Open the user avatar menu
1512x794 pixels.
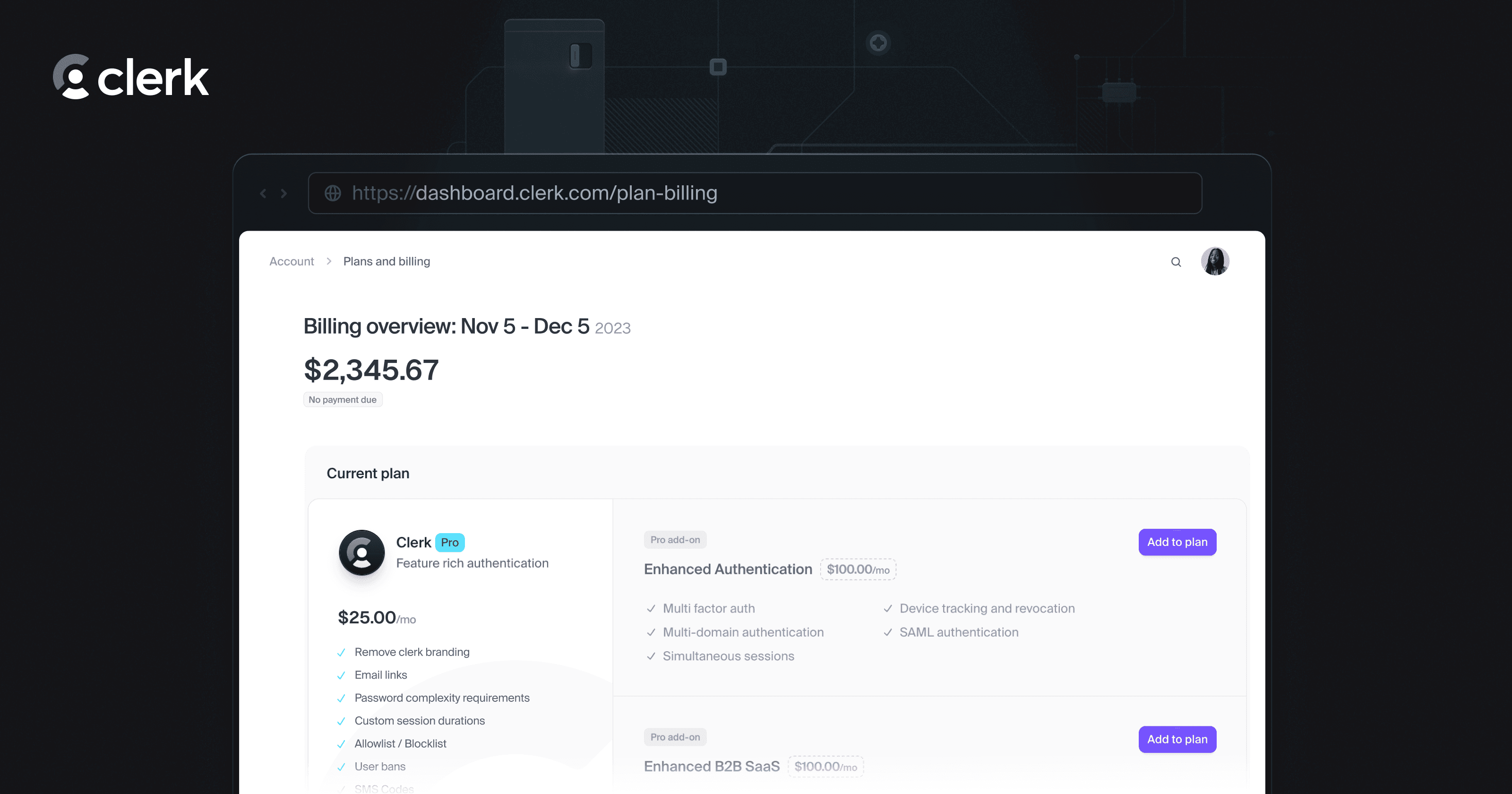click(x=1215, y=261)
